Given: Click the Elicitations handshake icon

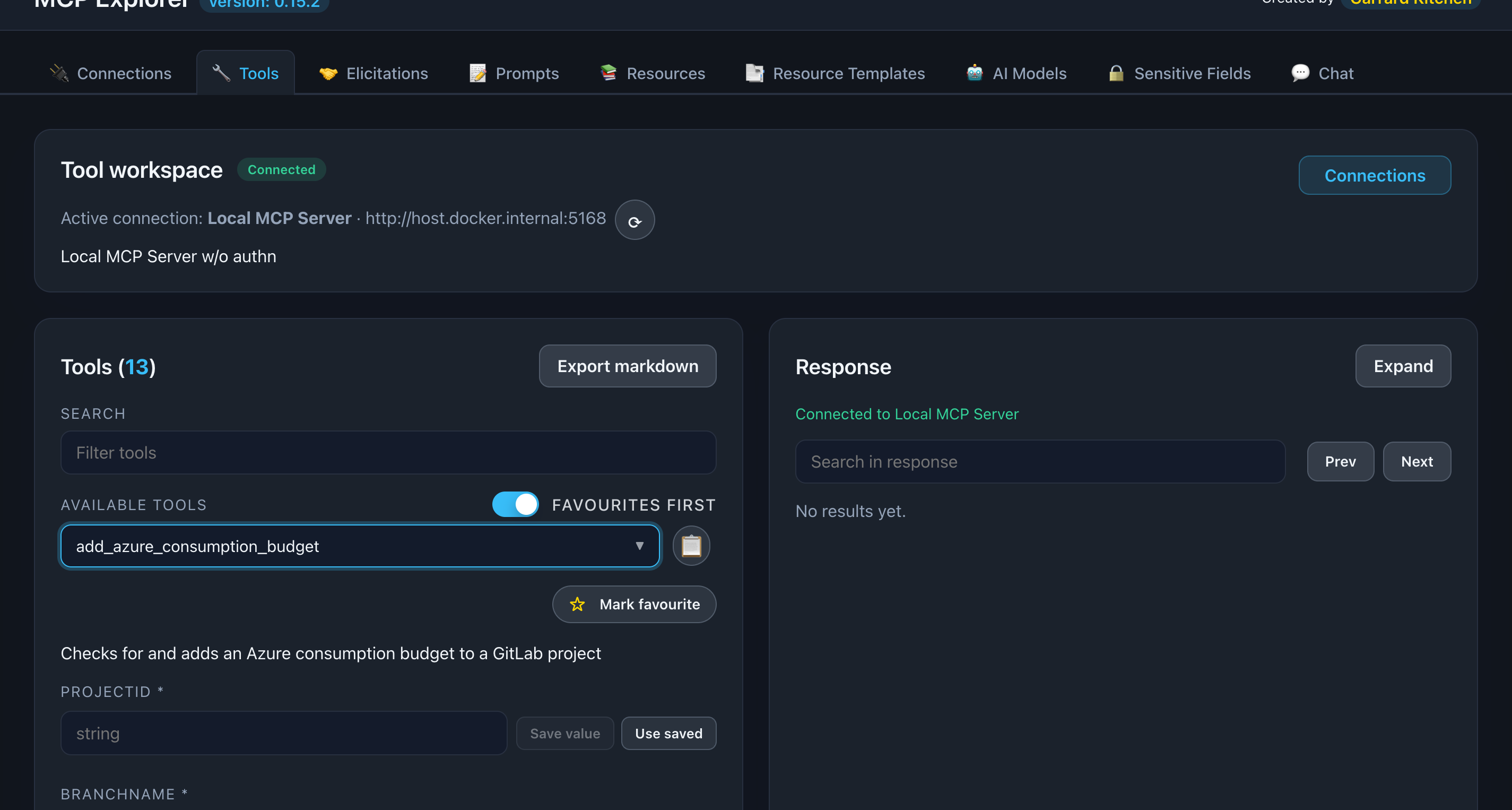Looking at the screenshot, I should point(328,73).
